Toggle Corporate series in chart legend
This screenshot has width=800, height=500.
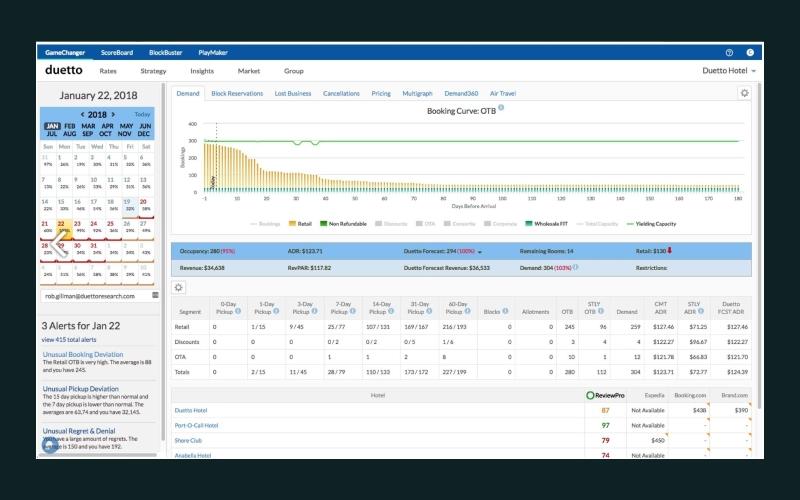pos(501,223)
